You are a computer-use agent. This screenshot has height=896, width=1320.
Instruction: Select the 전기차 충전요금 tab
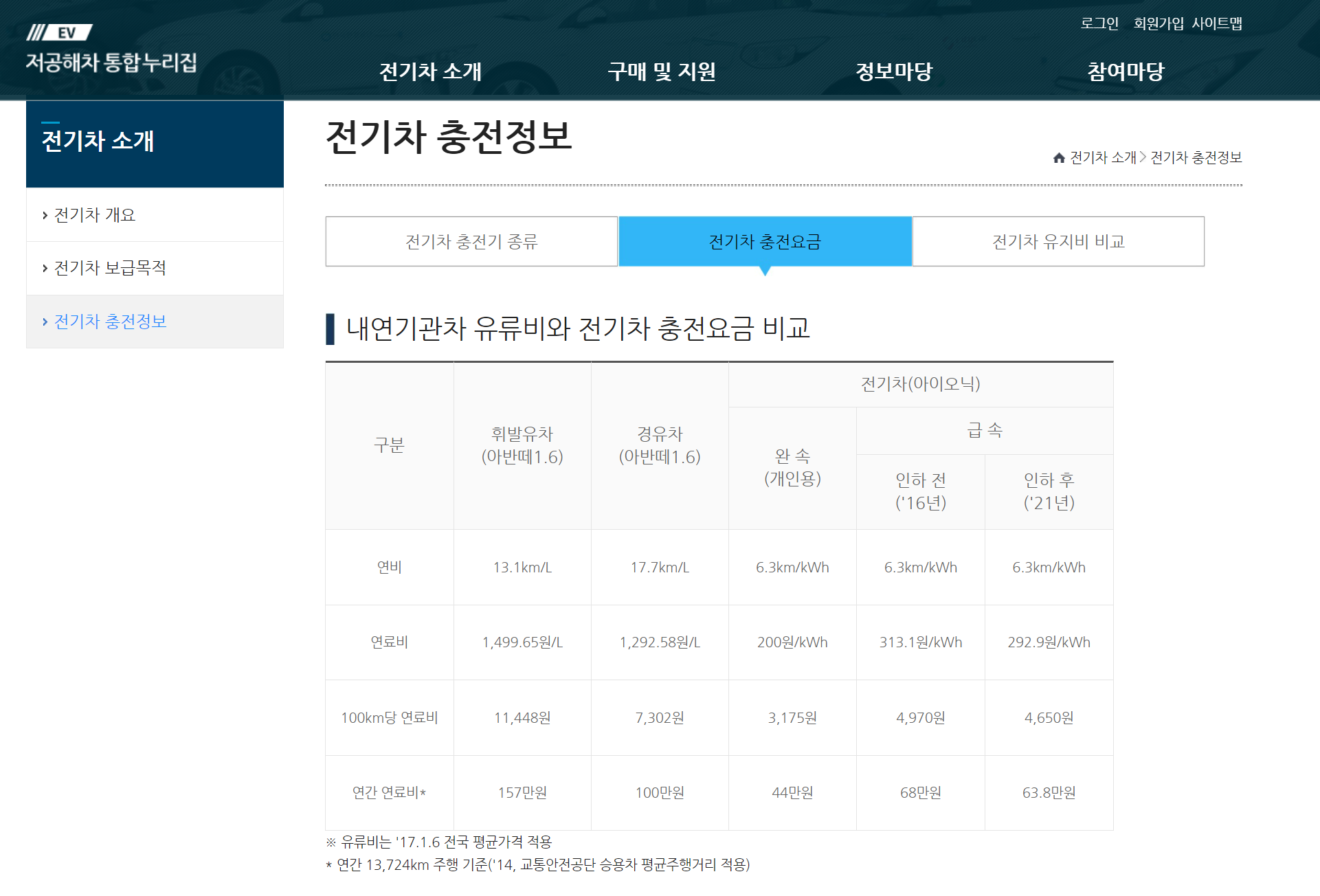pos(765,242)
